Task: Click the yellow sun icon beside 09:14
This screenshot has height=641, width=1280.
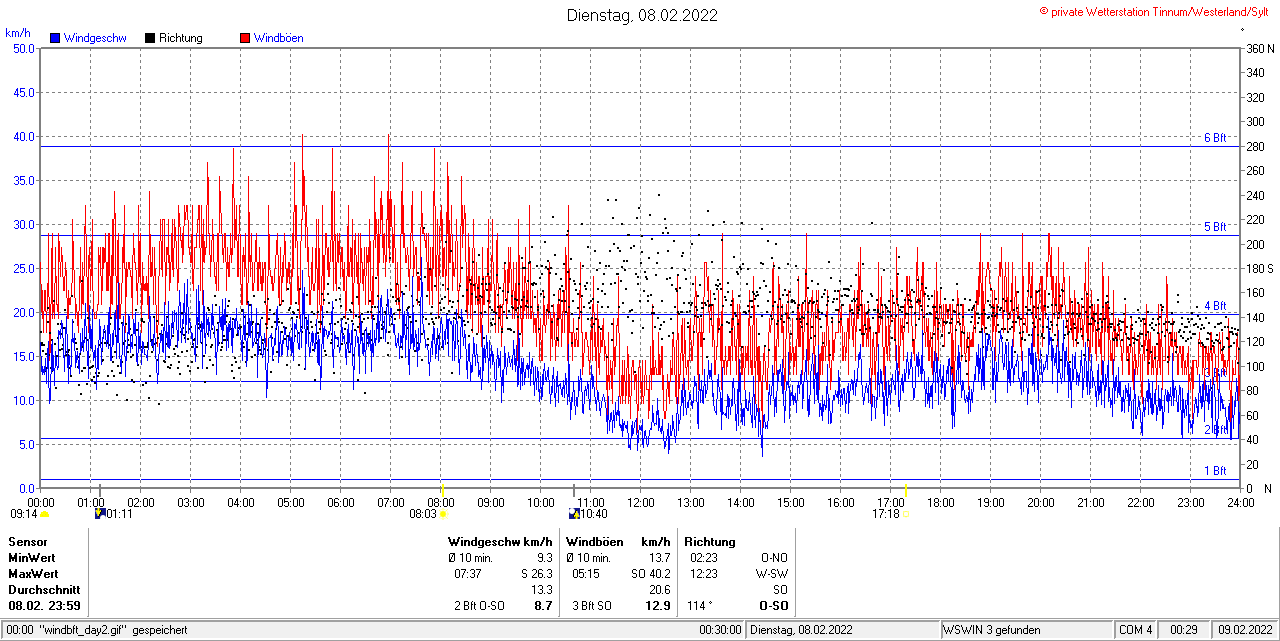Action: [44, 514]
